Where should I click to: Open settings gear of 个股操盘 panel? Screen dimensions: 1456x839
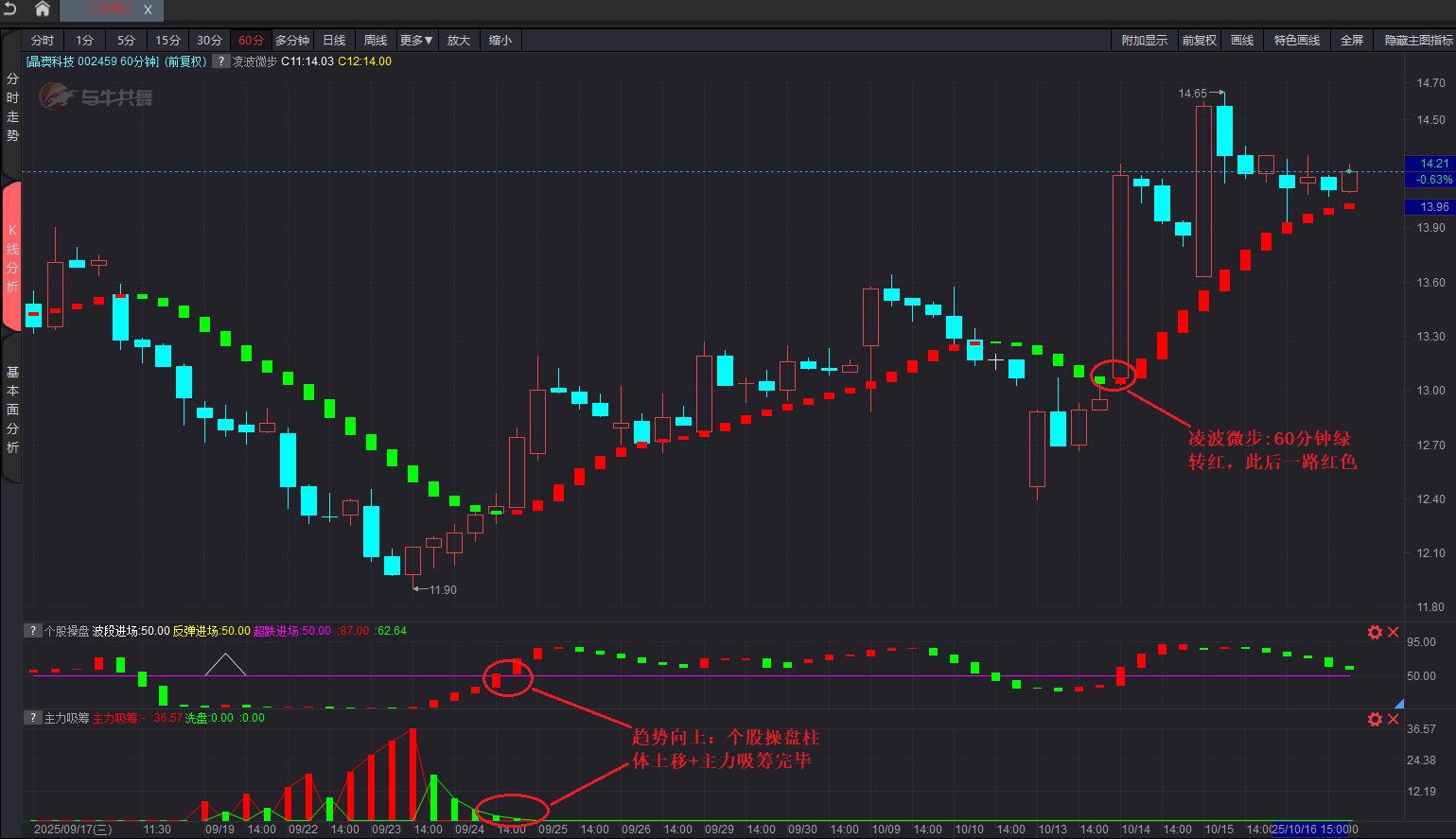pyautogui.click(x=1375, y=632)
